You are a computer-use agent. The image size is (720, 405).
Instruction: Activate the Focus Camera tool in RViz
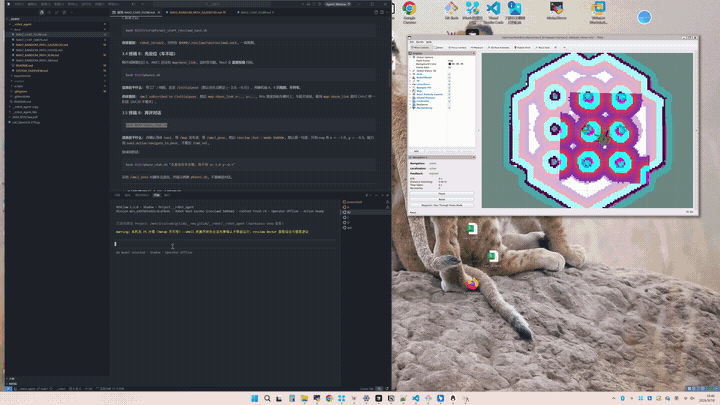coord(457,47)
